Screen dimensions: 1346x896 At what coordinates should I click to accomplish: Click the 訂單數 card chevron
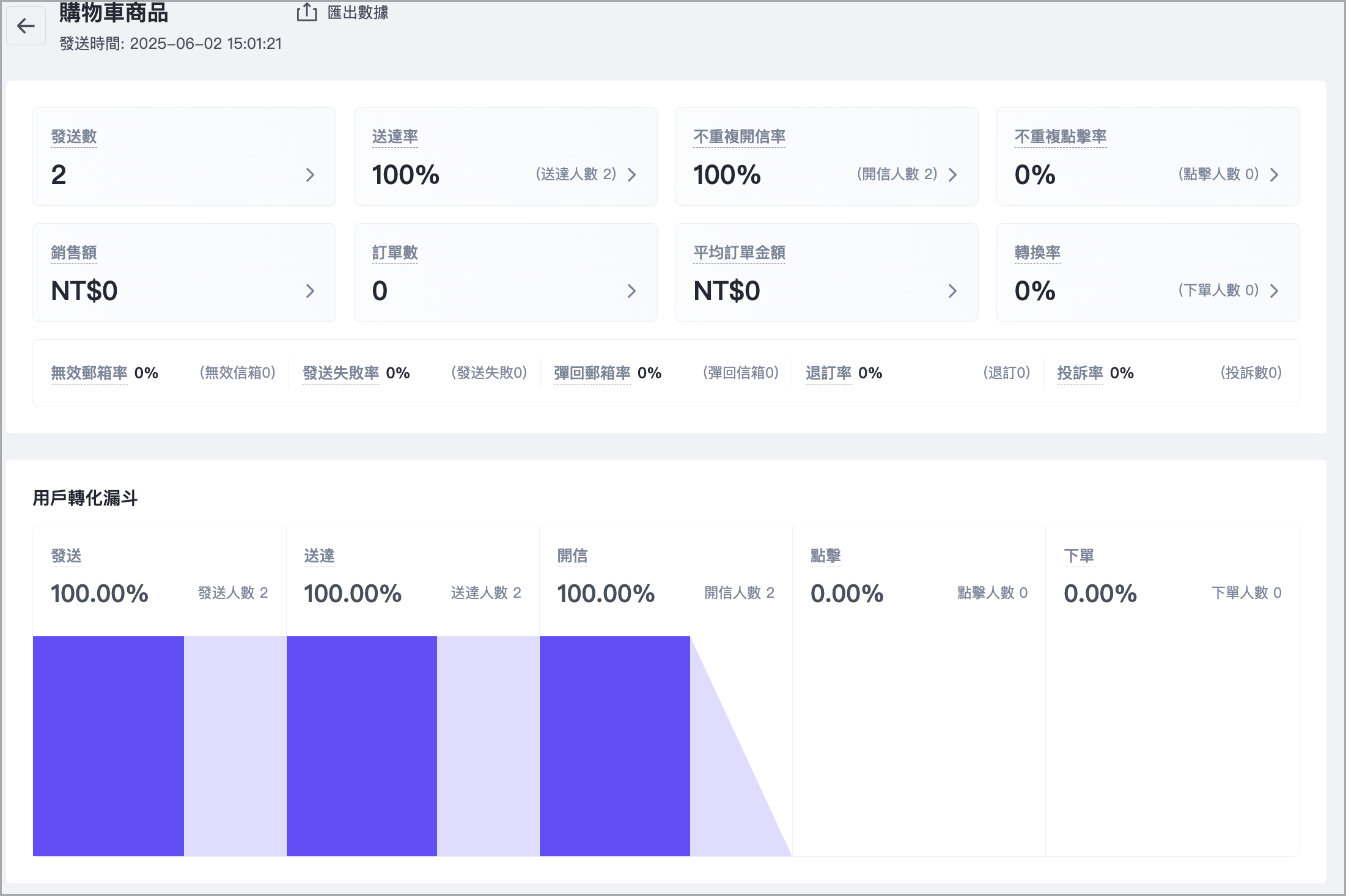pos(631,291)
